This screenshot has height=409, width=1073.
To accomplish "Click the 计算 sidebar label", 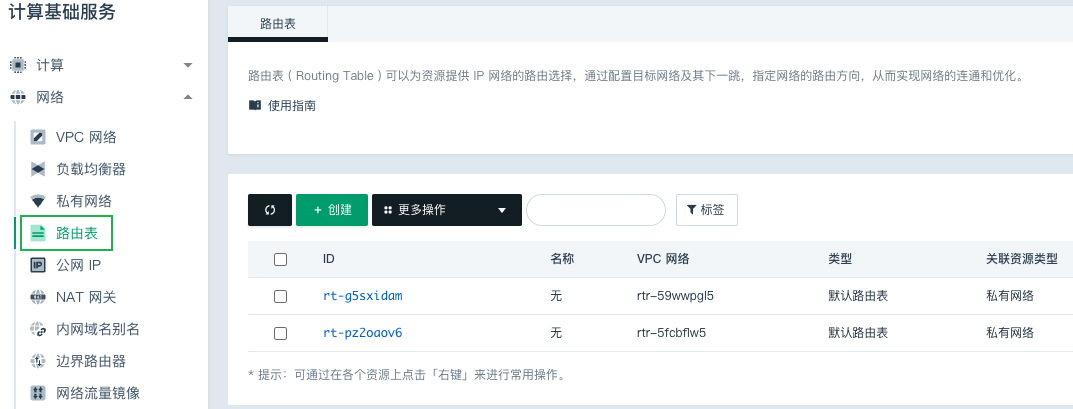I will pos(50,66).
